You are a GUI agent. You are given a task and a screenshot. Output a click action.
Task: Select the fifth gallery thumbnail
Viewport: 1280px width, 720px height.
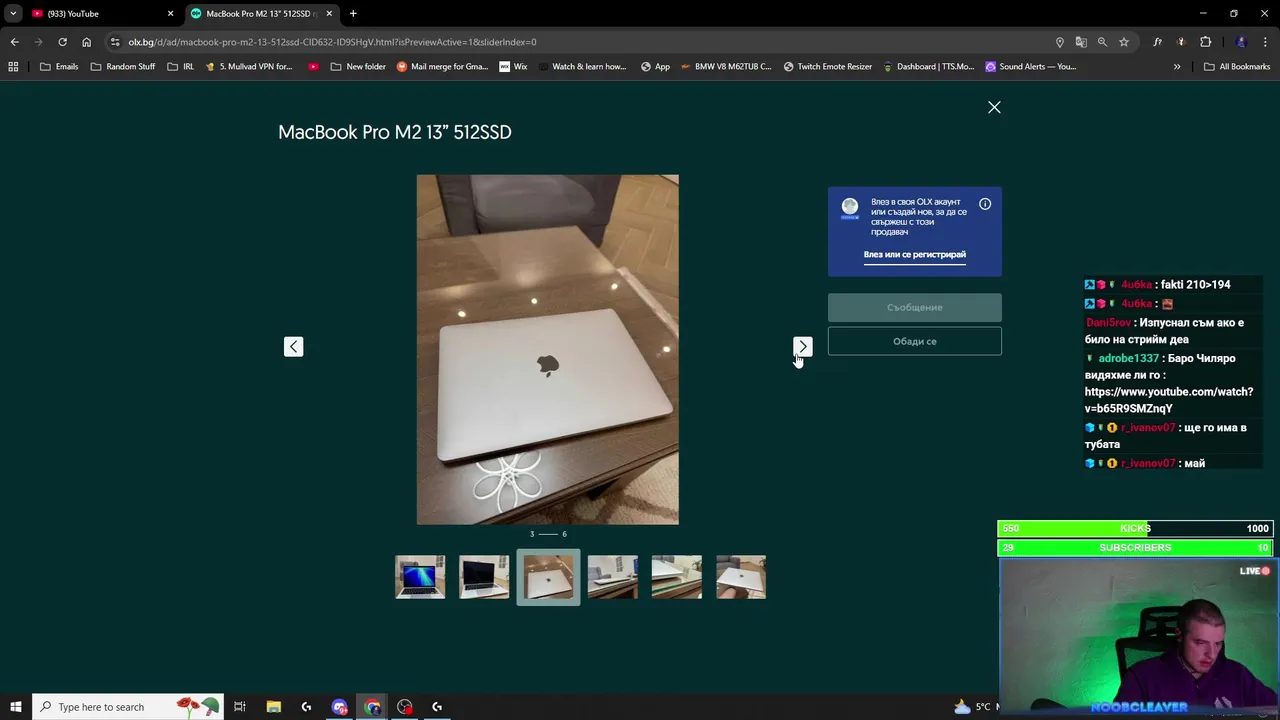(677, 577)
